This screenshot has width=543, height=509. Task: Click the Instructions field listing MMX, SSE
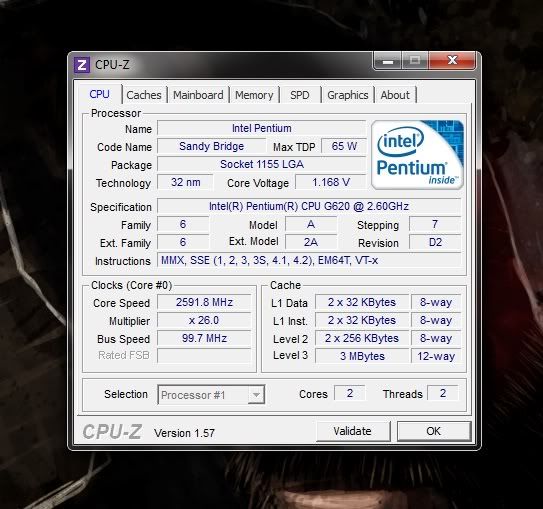coord(309,260)
